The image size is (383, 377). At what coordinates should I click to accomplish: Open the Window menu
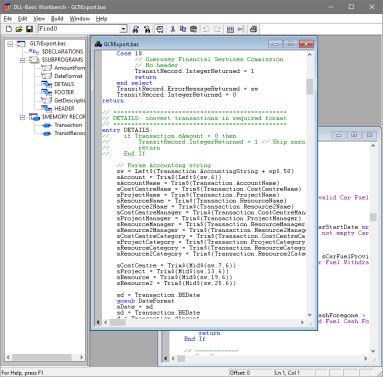(80, 19)
